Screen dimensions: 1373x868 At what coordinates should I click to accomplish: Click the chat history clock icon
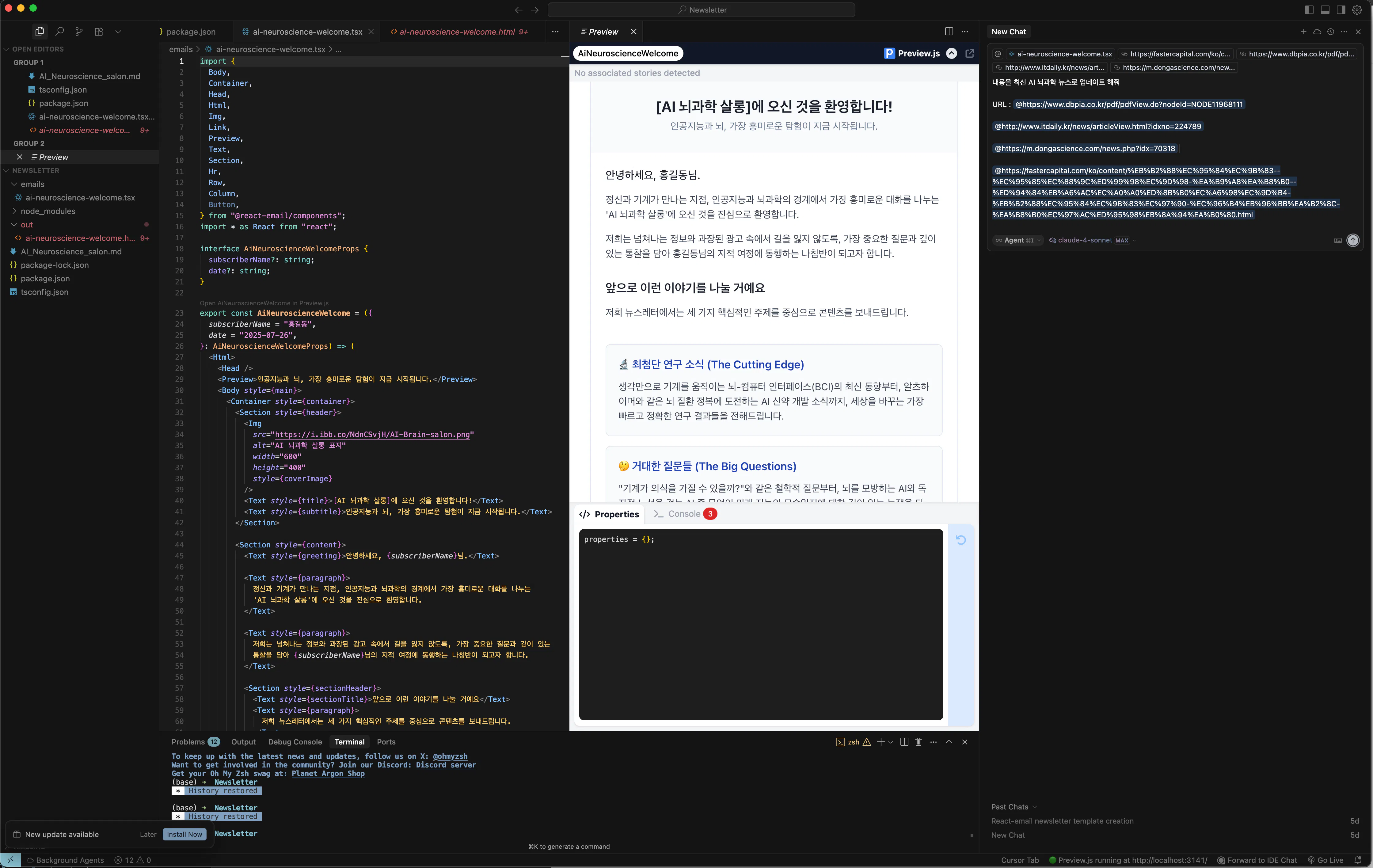click(x=1330, y=32)
